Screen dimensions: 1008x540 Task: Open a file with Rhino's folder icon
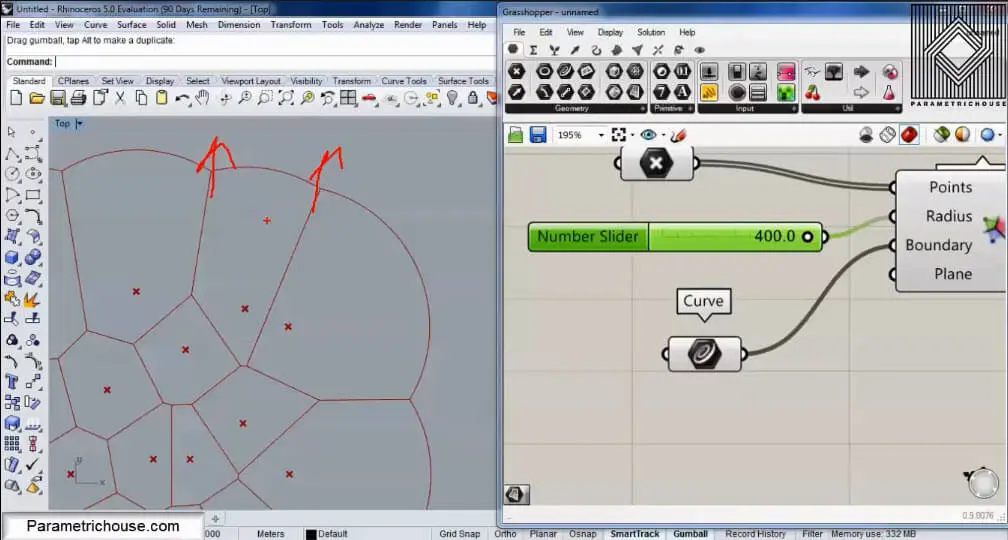click(37, 98)
